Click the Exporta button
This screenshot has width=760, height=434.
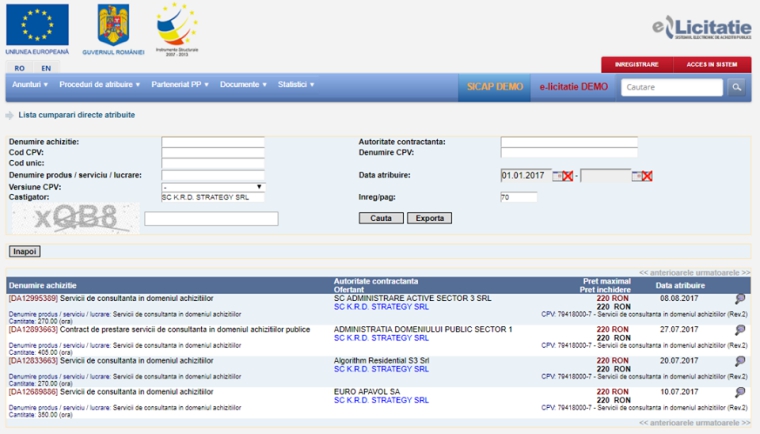(429, 218)
